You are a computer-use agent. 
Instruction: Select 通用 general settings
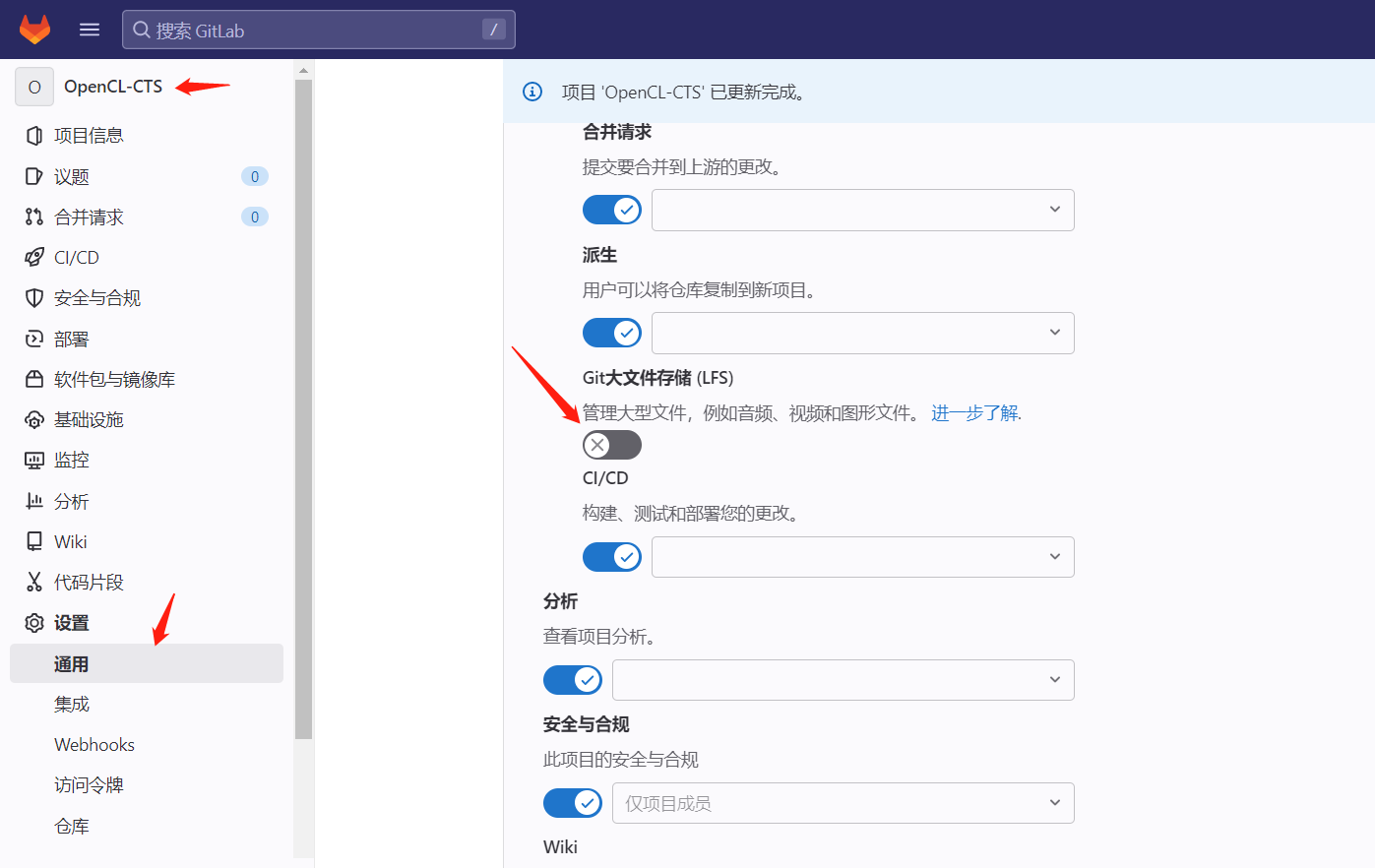(147, 663)
